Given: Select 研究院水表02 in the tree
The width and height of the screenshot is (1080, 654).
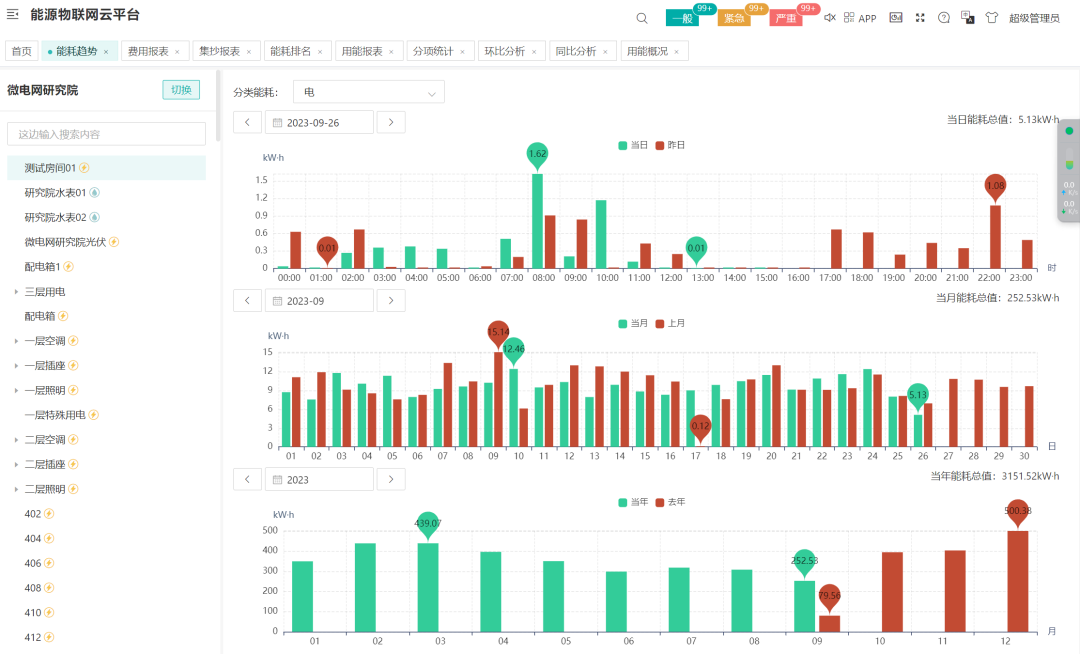Looking at the screenshot, I should pyautogui.click(x=106, y=218).
